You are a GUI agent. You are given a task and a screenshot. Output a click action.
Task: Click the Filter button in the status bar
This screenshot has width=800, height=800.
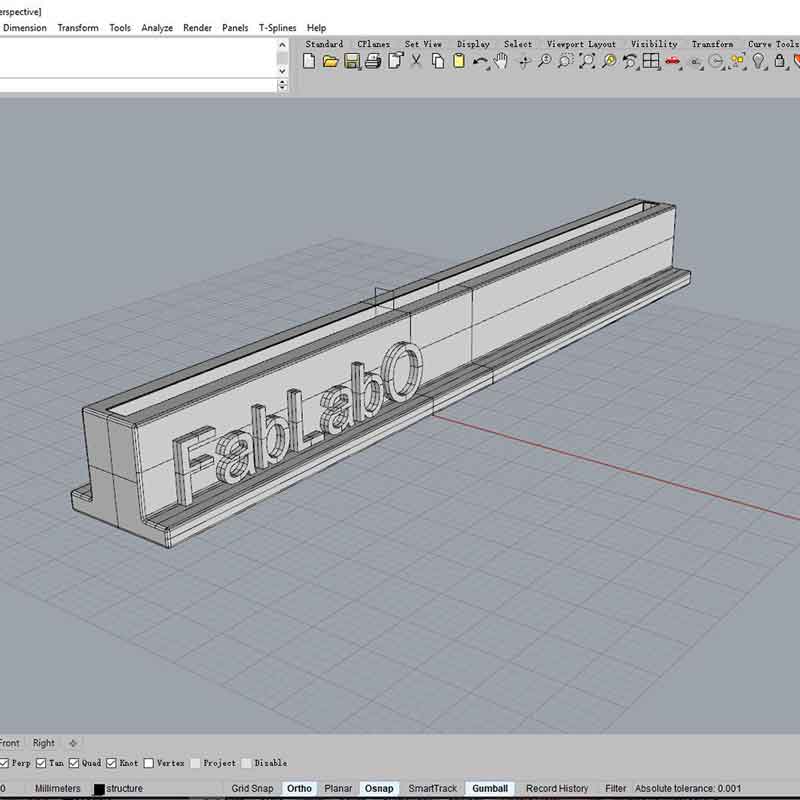(x=615, y=788)
